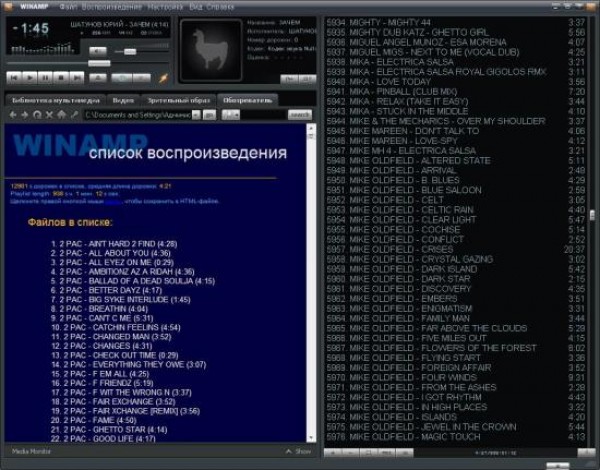Click the orange lightning bolt icon

click(163, 78)
